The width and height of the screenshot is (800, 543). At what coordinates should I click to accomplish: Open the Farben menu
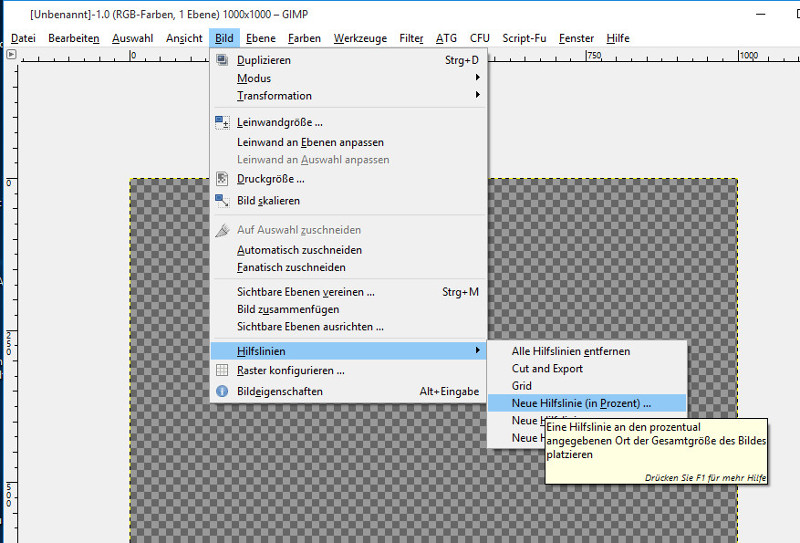[x=304, y=38]
